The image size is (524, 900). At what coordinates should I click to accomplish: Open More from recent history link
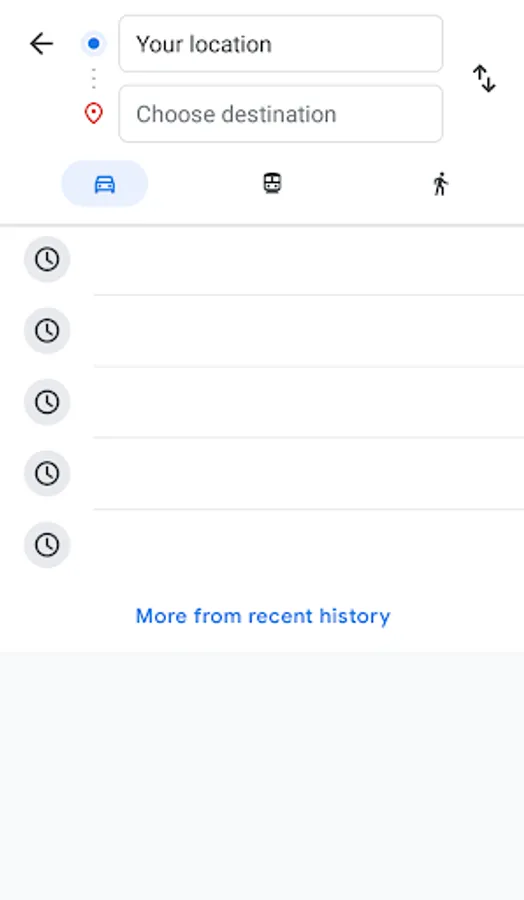click(263, 616)
